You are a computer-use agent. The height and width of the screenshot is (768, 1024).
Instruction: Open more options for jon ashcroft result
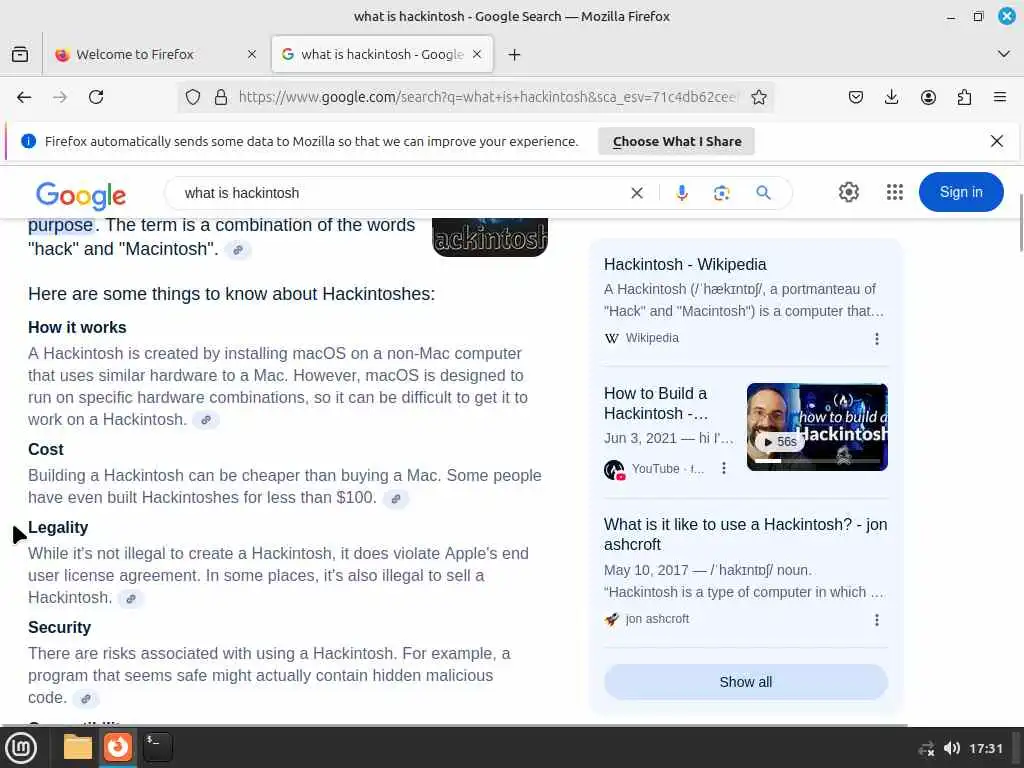[876, 620]
